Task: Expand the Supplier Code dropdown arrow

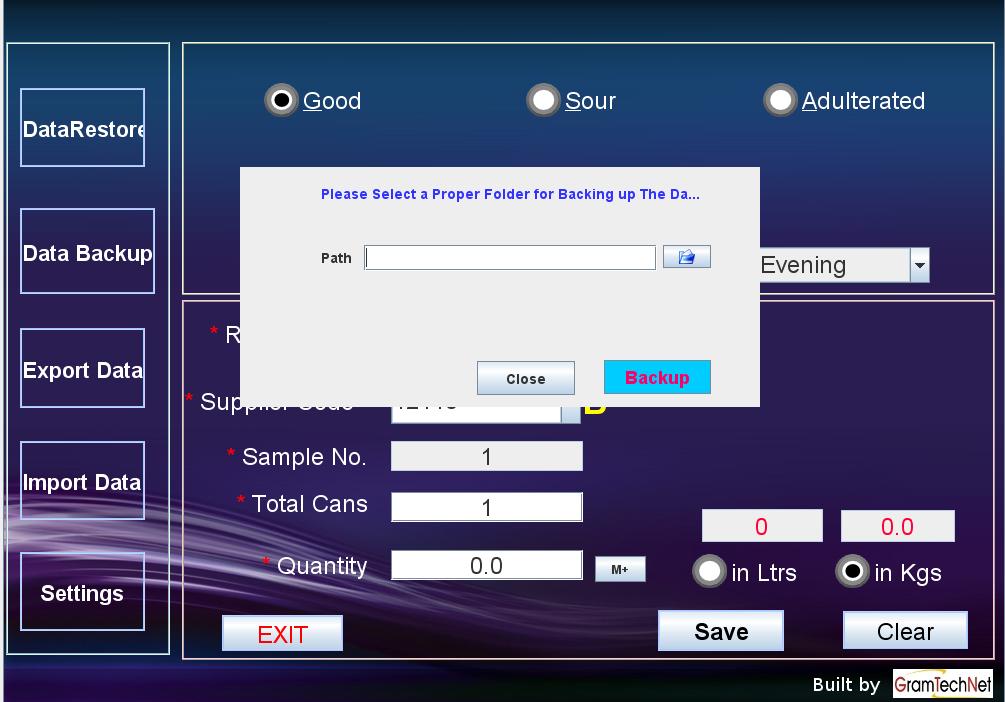Action: pyautogui.click(x=570, y=413)
